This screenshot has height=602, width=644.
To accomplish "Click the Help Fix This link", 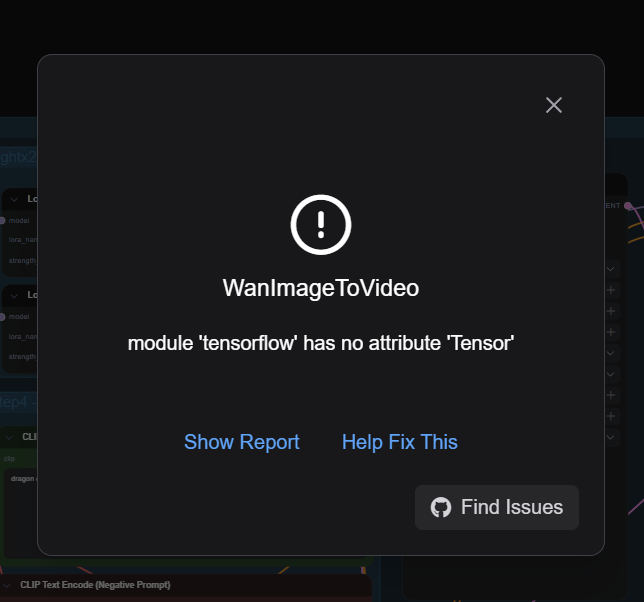I will [x=400, y=442].
